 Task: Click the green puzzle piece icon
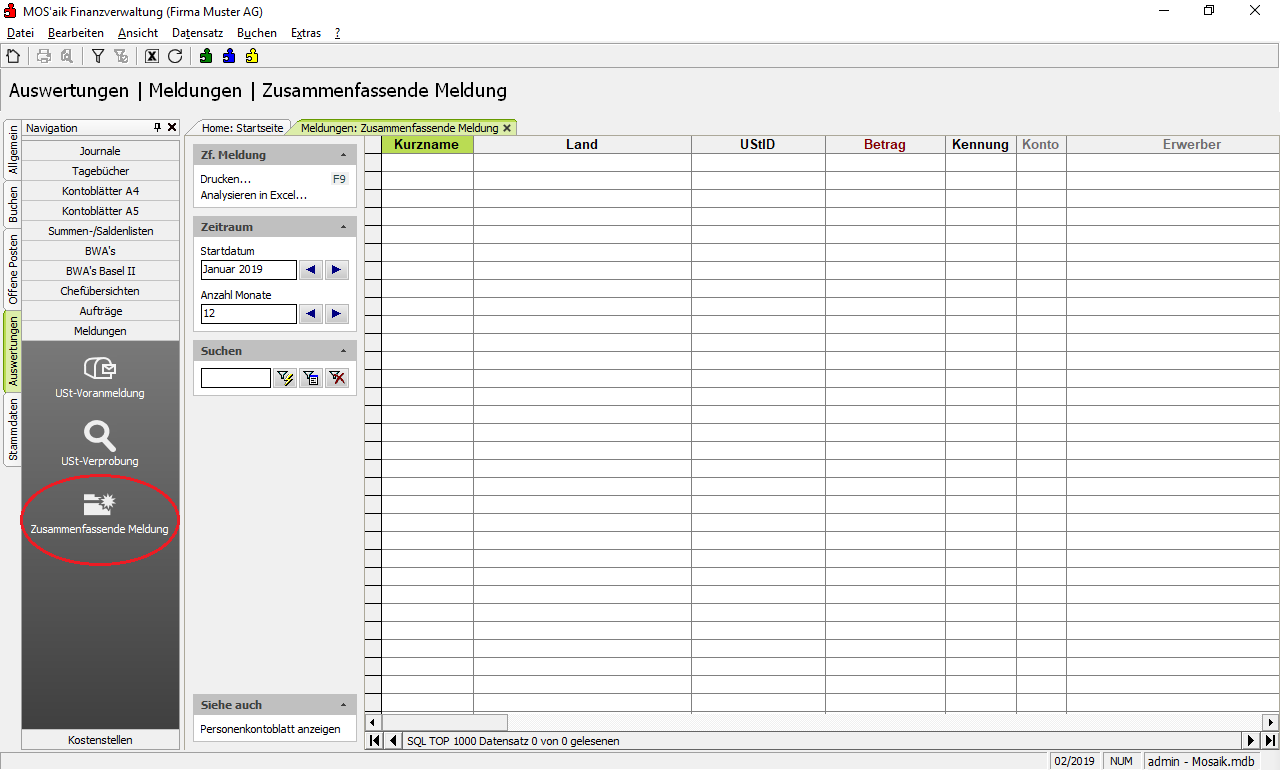tap(206, 57)
